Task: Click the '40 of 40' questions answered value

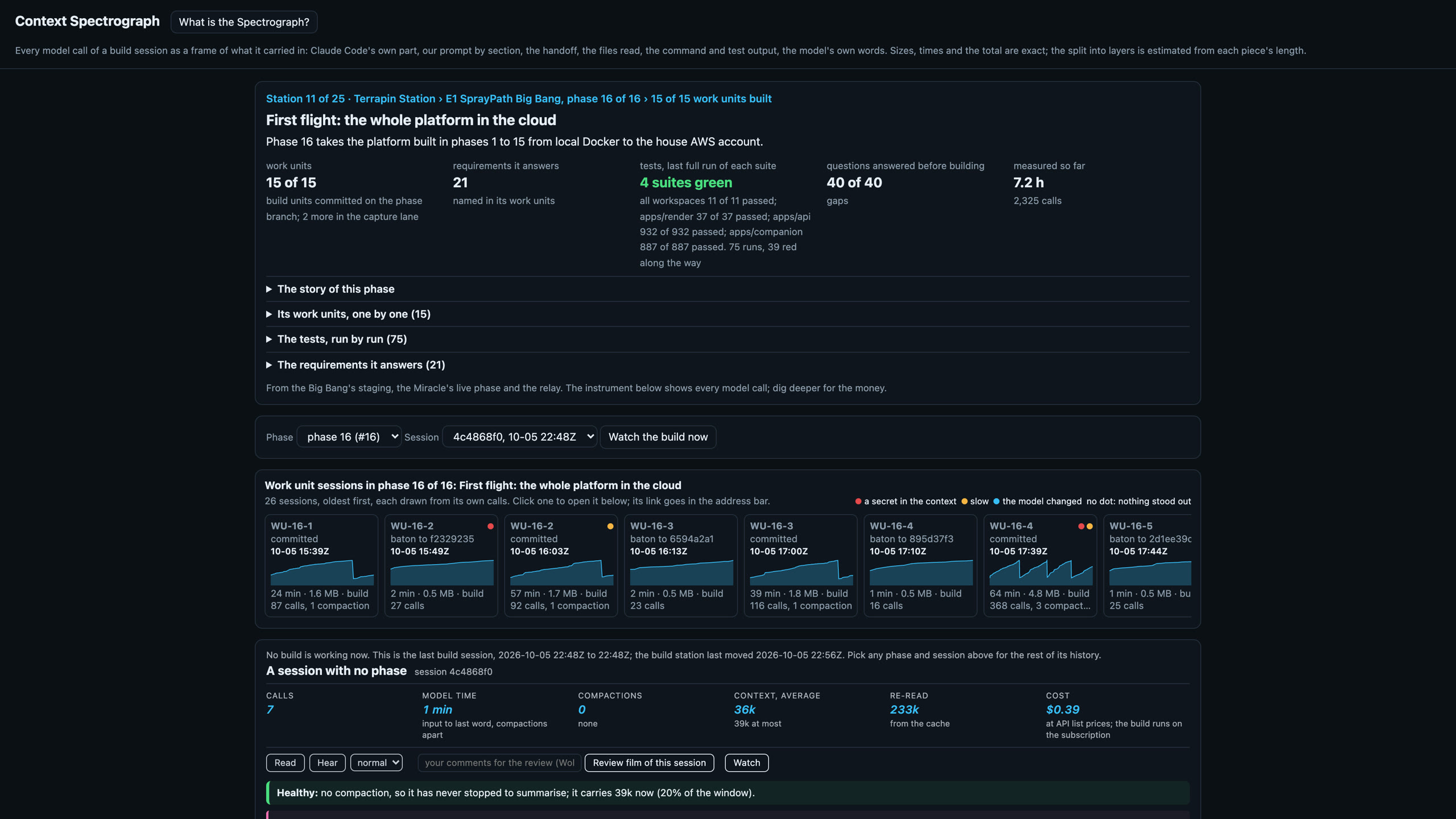Action: 854,183
